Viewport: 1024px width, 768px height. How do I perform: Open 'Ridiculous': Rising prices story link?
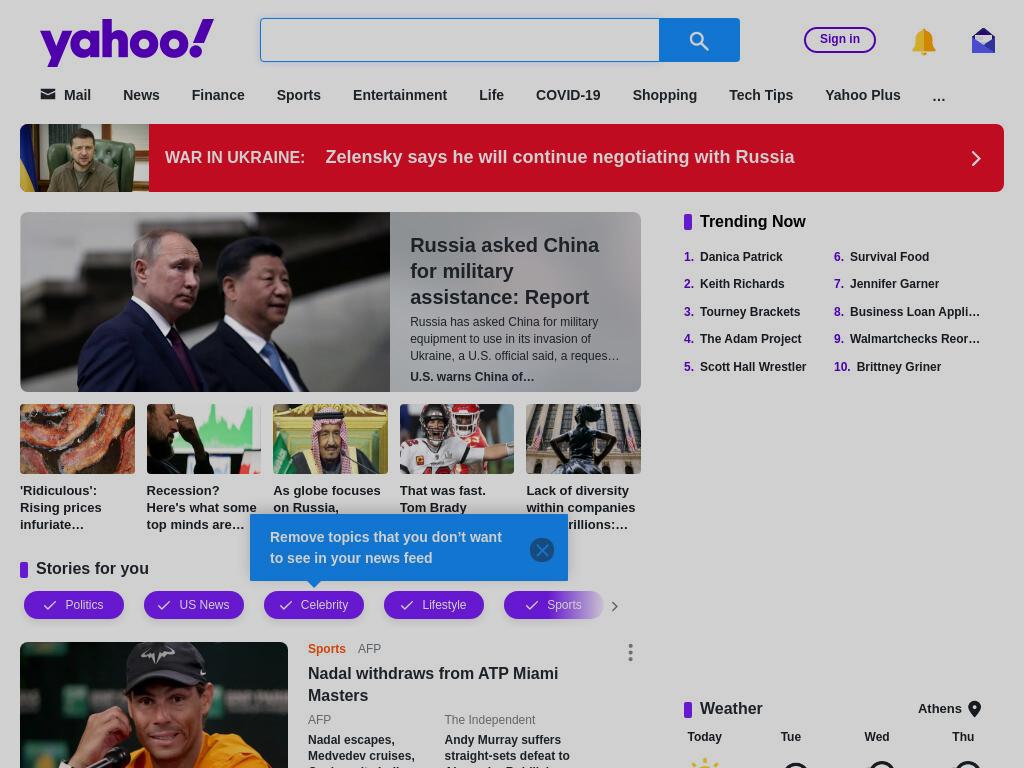tap(61, 507)
